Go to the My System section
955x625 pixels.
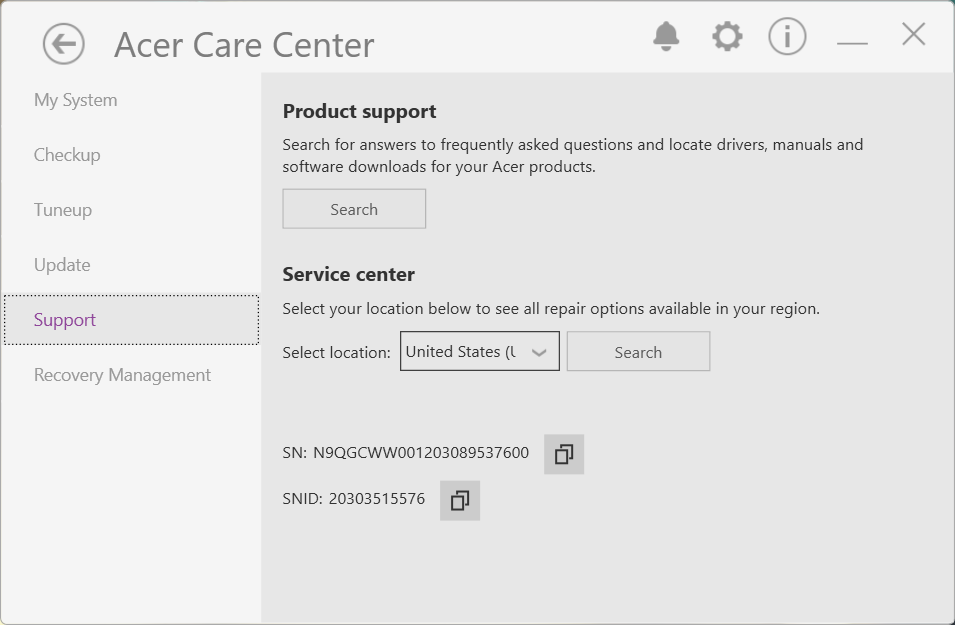click(x=76, y=100)
